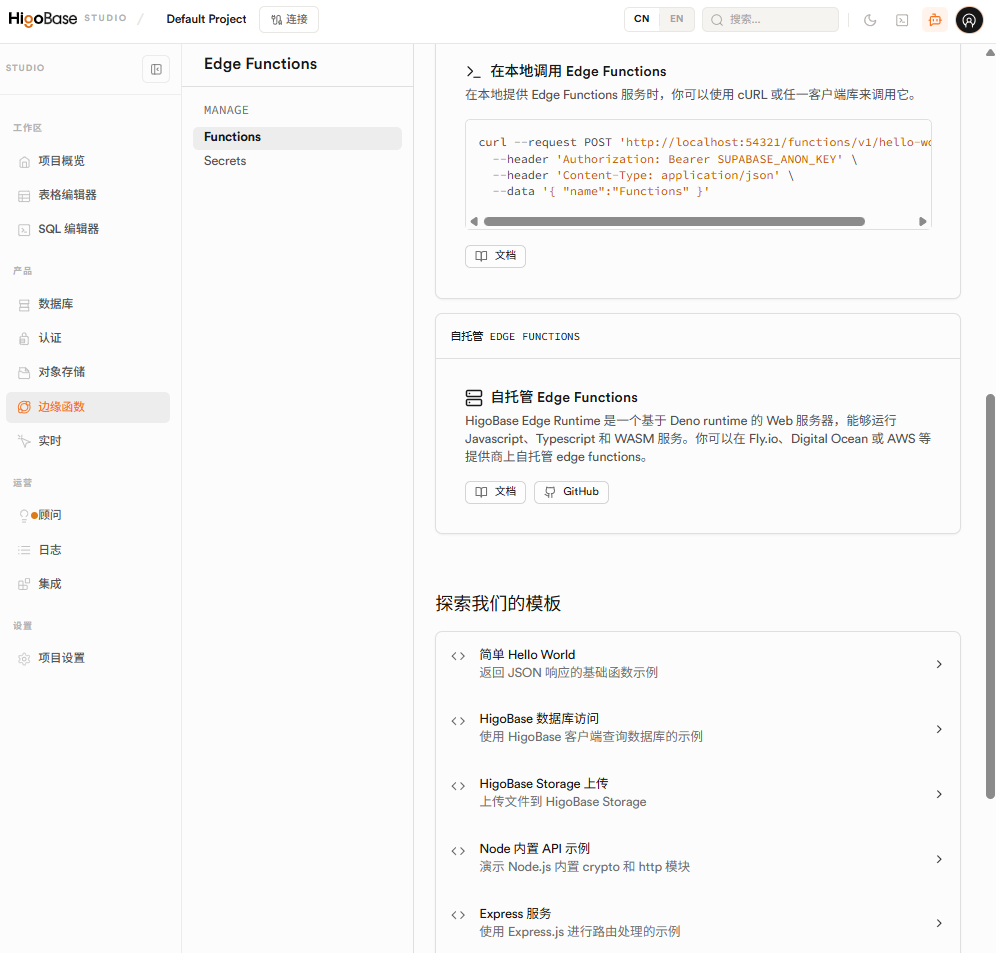
Task: Select Functions under Manage
Action: coord(297,137)
